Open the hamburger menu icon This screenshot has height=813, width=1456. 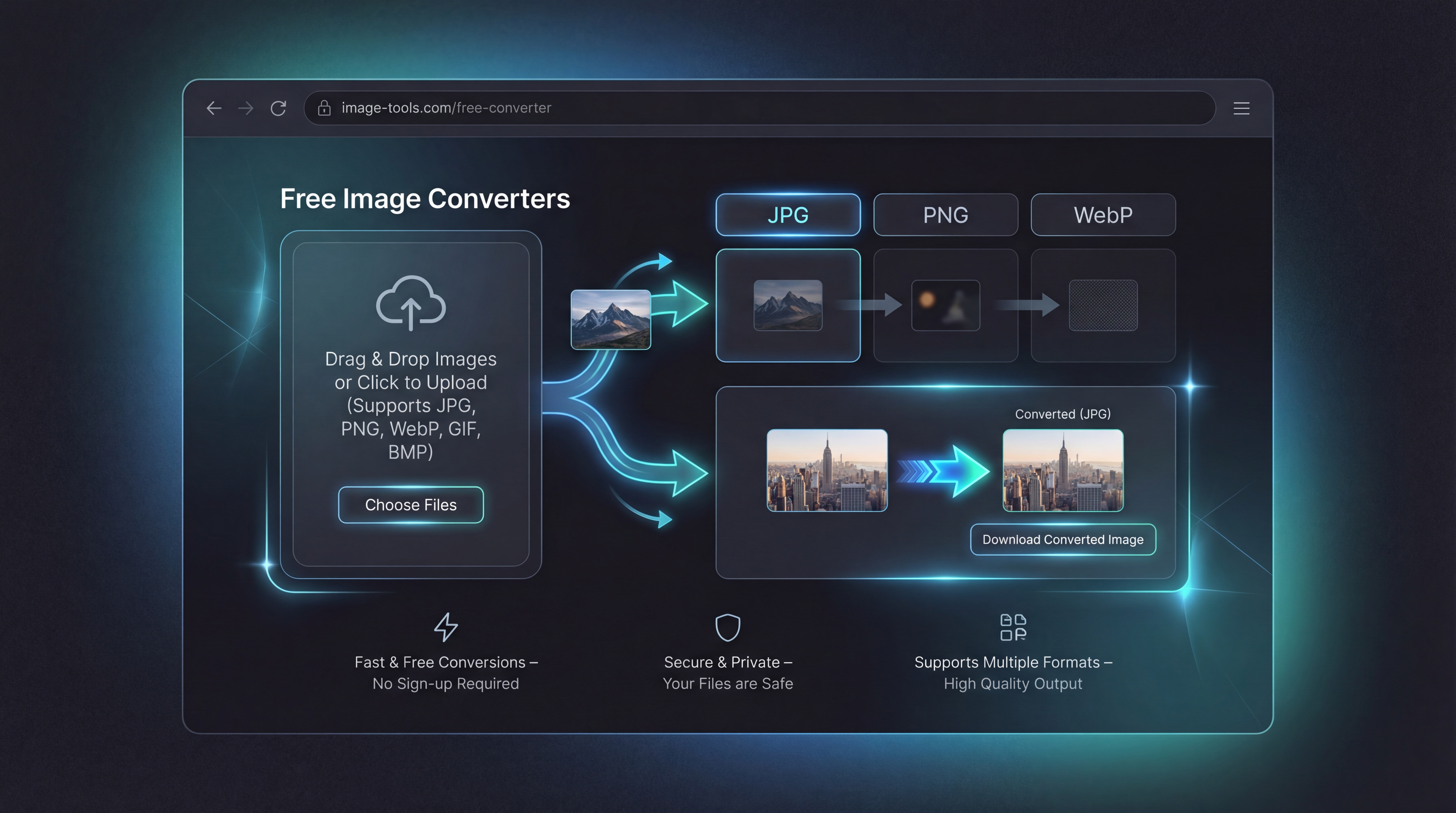click(1241, 108)
